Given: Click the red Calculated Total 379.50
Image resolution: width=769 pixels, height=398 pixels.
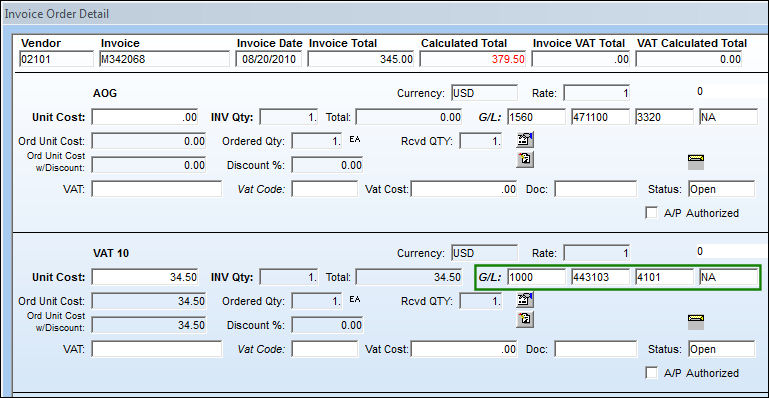Looking at the screenshot, I should (x=473, y=59).
